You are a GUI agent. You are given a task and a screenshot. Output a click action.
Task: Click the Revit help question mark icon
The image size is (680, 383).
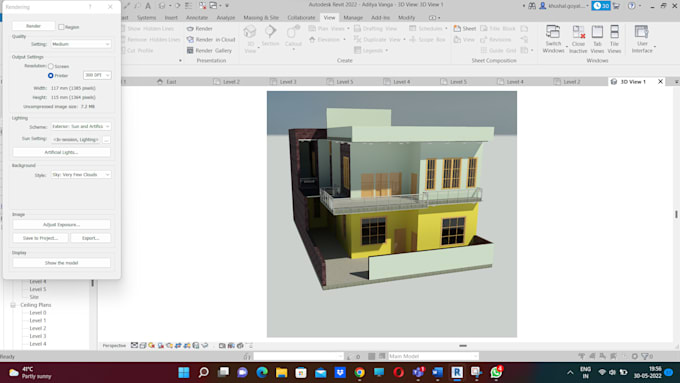click(631, 6)
